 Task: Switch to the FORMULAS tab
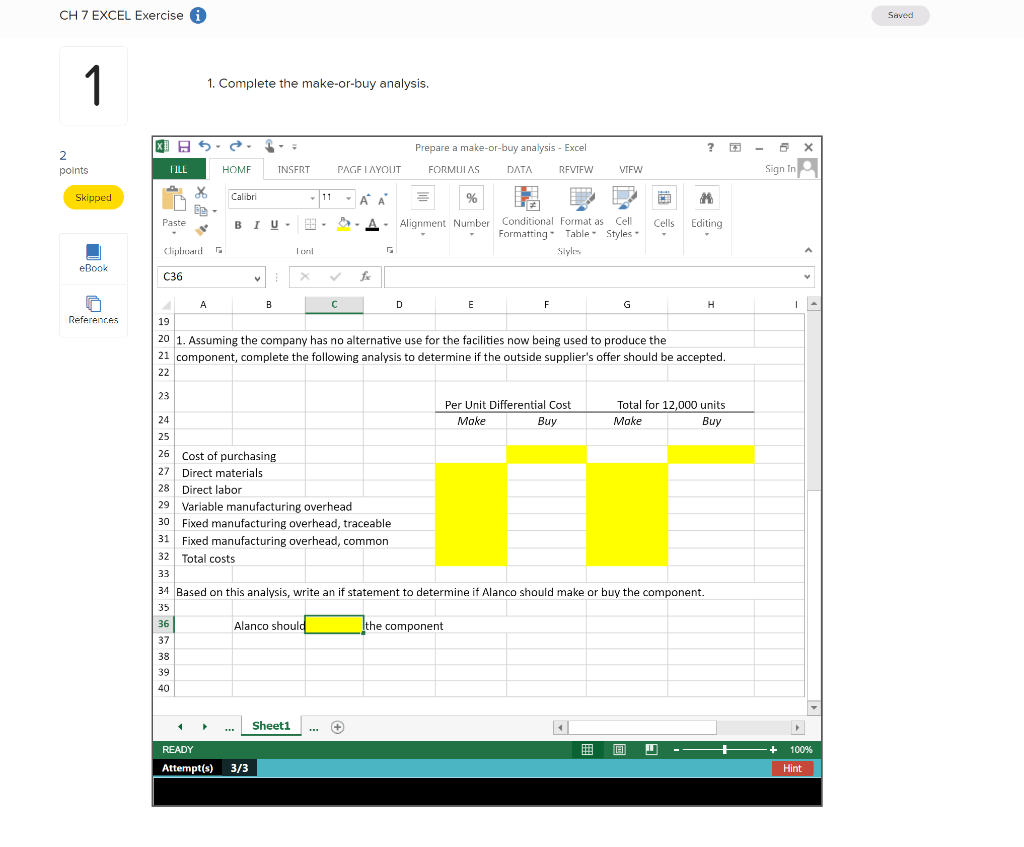tap(454, 169)
